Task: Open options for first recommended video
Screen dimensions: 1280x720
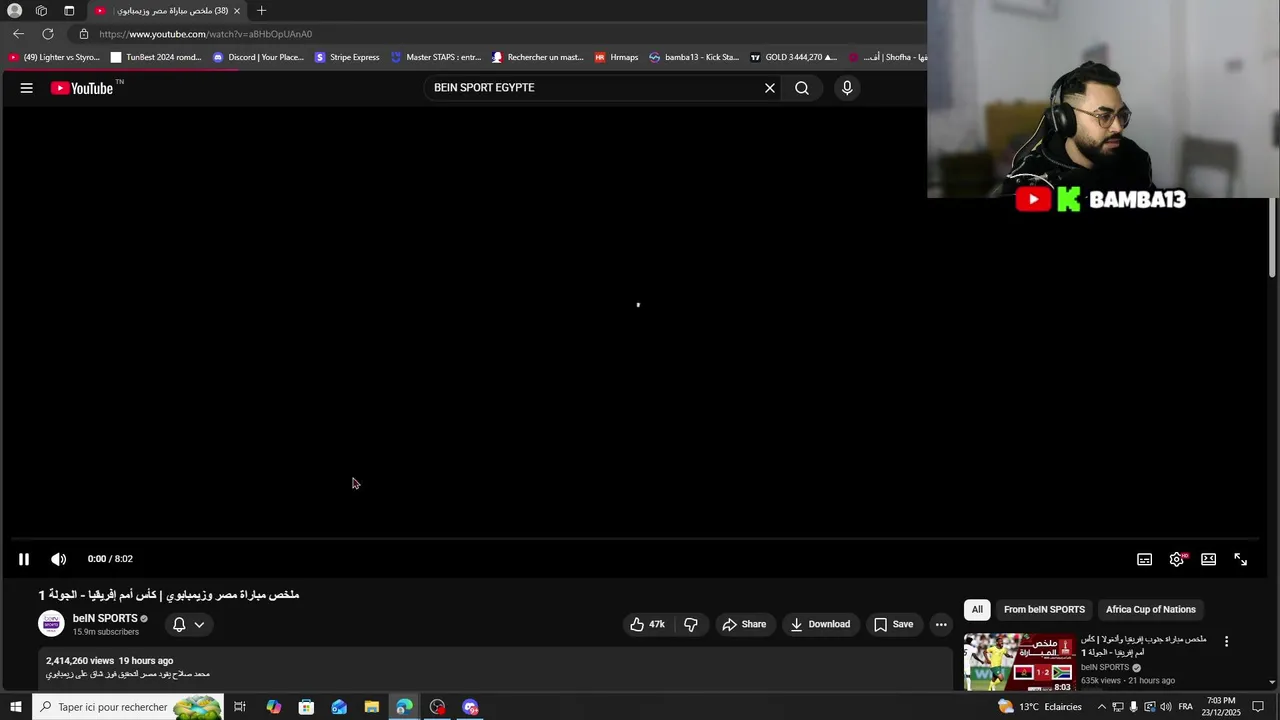Action: click(x=1226, y=641)
